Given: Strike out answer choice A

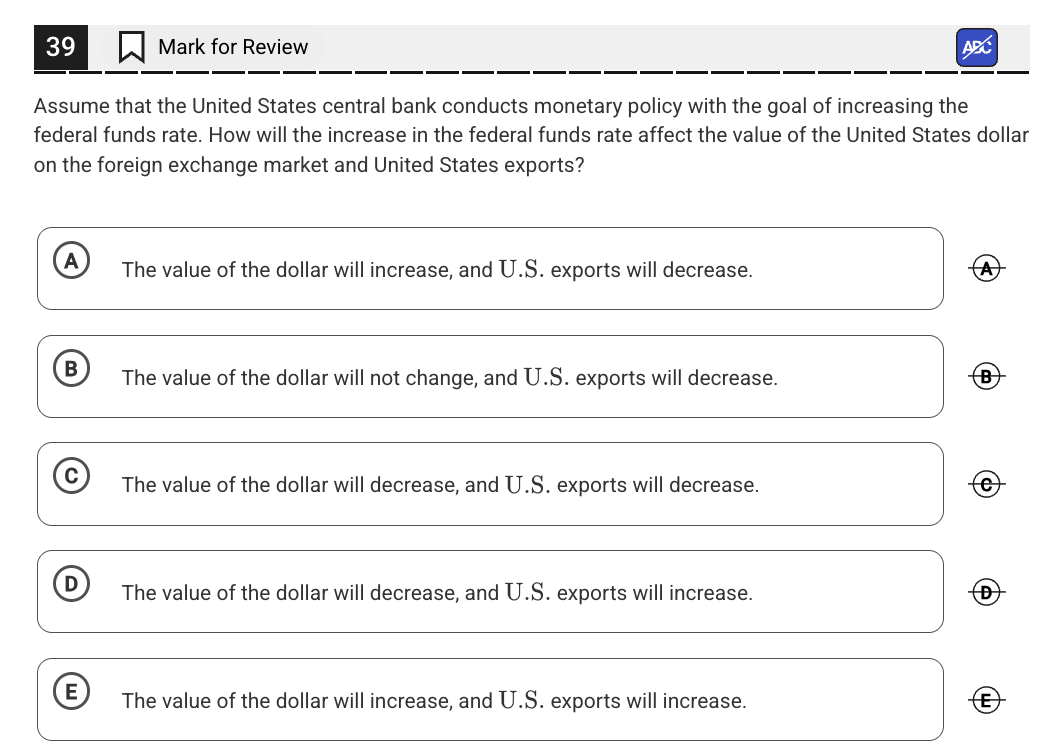Looking at the screenshot, I should tap(986, 268).
